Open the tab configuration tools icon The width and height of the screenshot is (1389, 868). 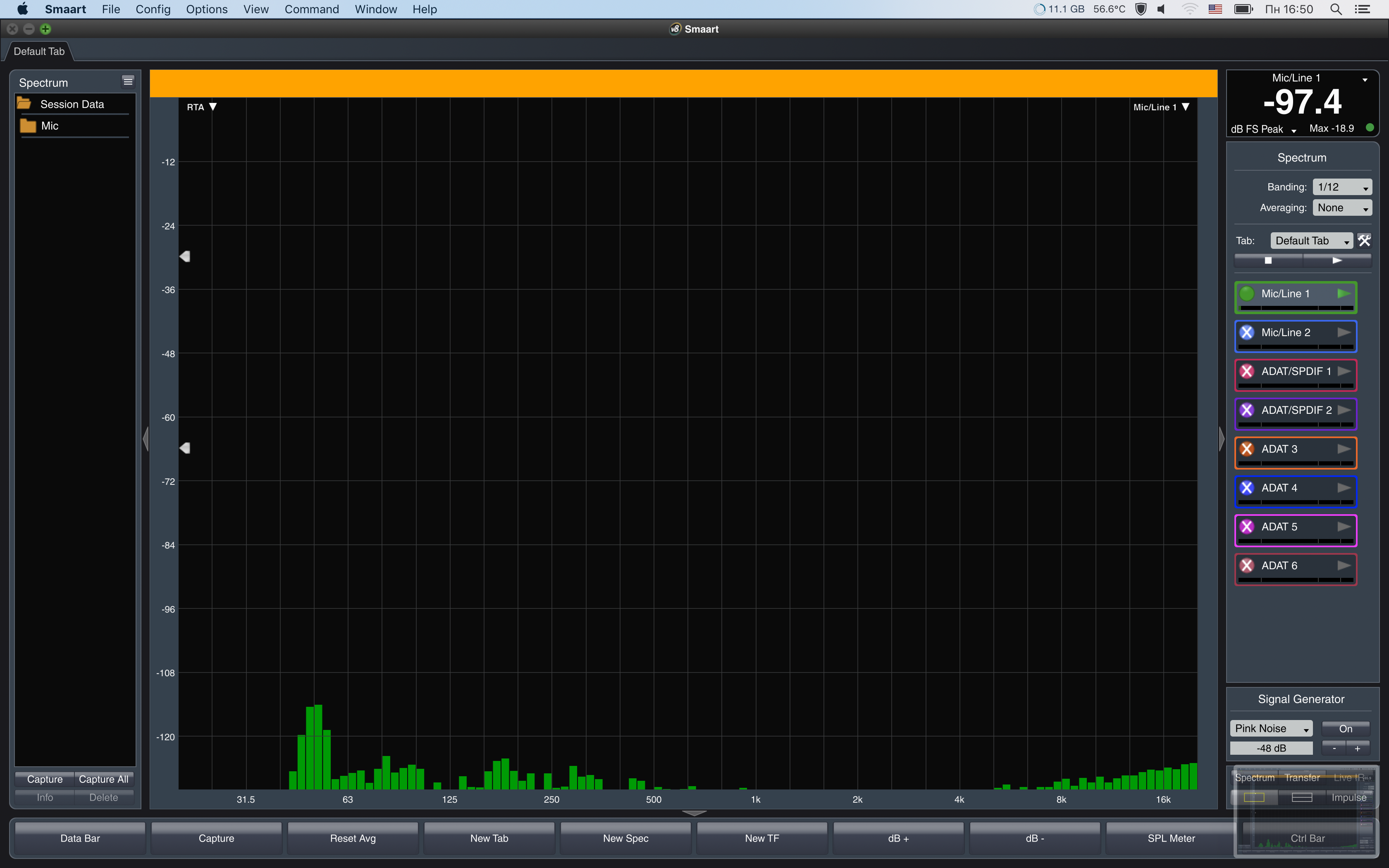coord(1364,241)
